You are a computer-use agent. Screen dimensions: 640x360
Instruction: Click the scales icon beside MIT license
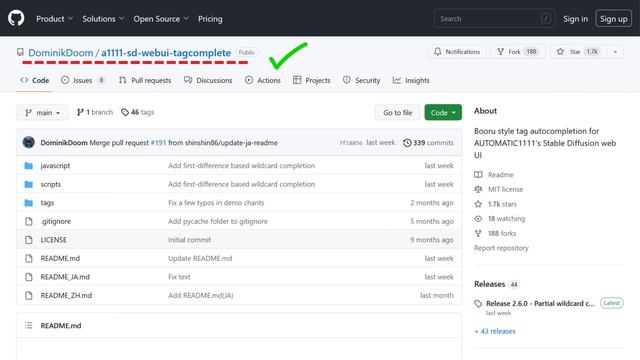[x=478, y=189]
